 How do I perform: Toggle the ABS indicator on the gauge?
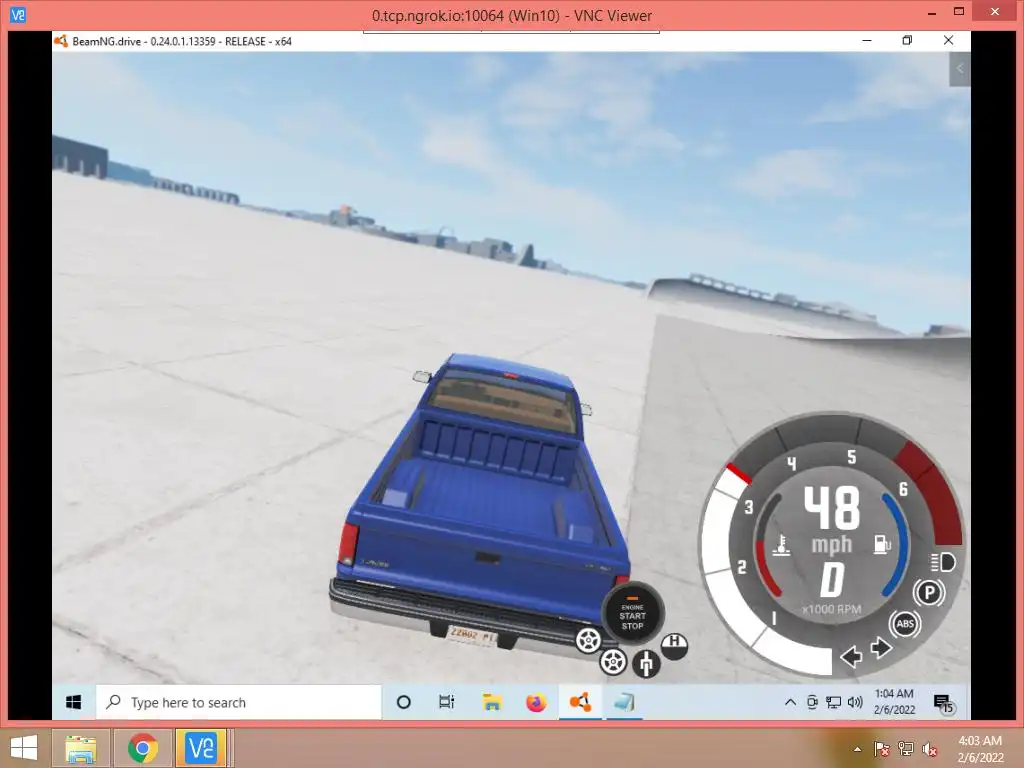pyautogui.click(x=905, y=624)
